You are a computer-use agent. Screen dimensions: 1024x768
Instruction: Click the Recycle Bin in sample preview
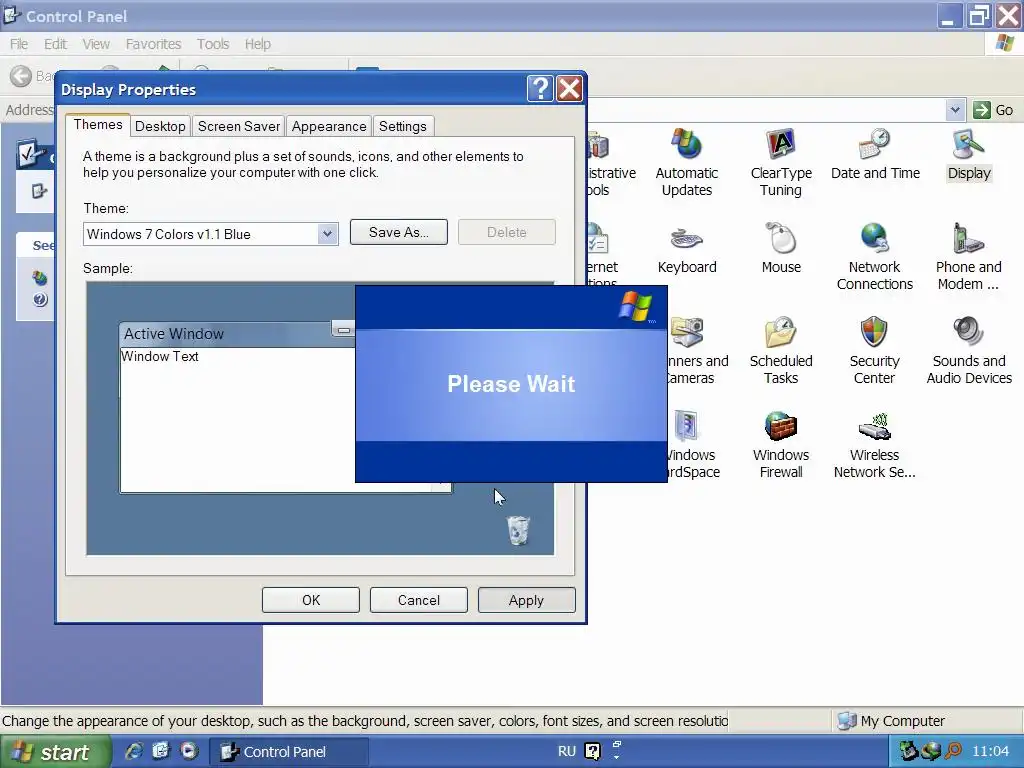519,530
